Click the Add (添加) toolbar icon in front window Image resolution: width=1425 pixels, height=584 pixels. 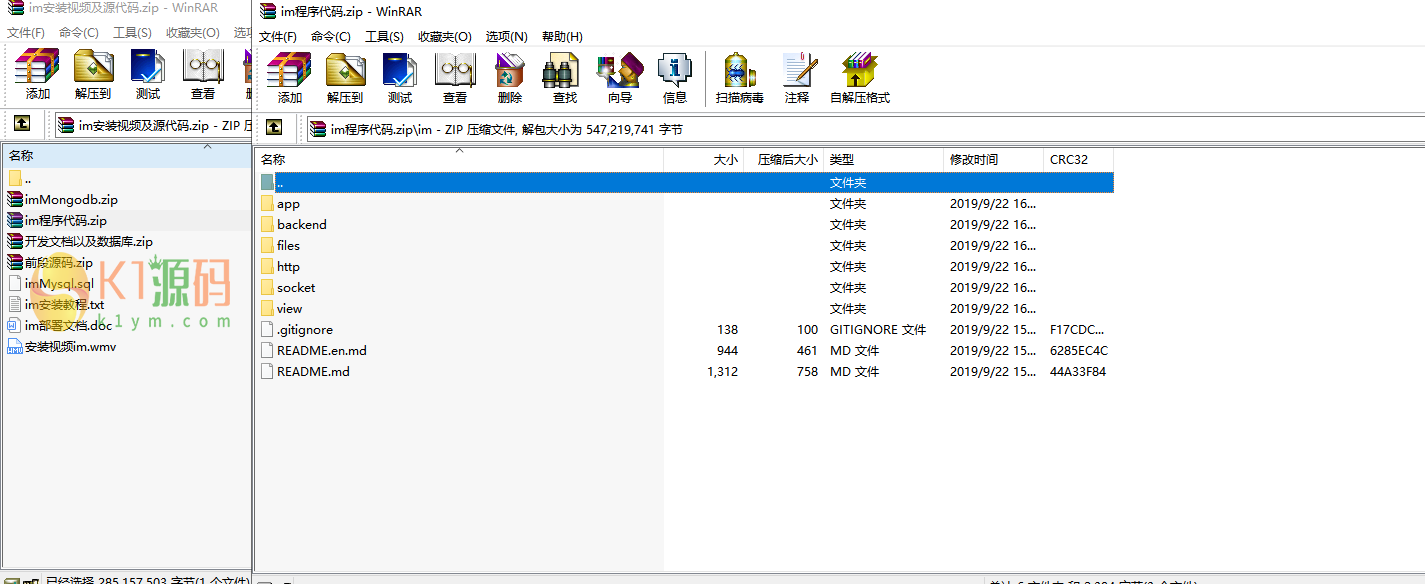pos(289,78)
